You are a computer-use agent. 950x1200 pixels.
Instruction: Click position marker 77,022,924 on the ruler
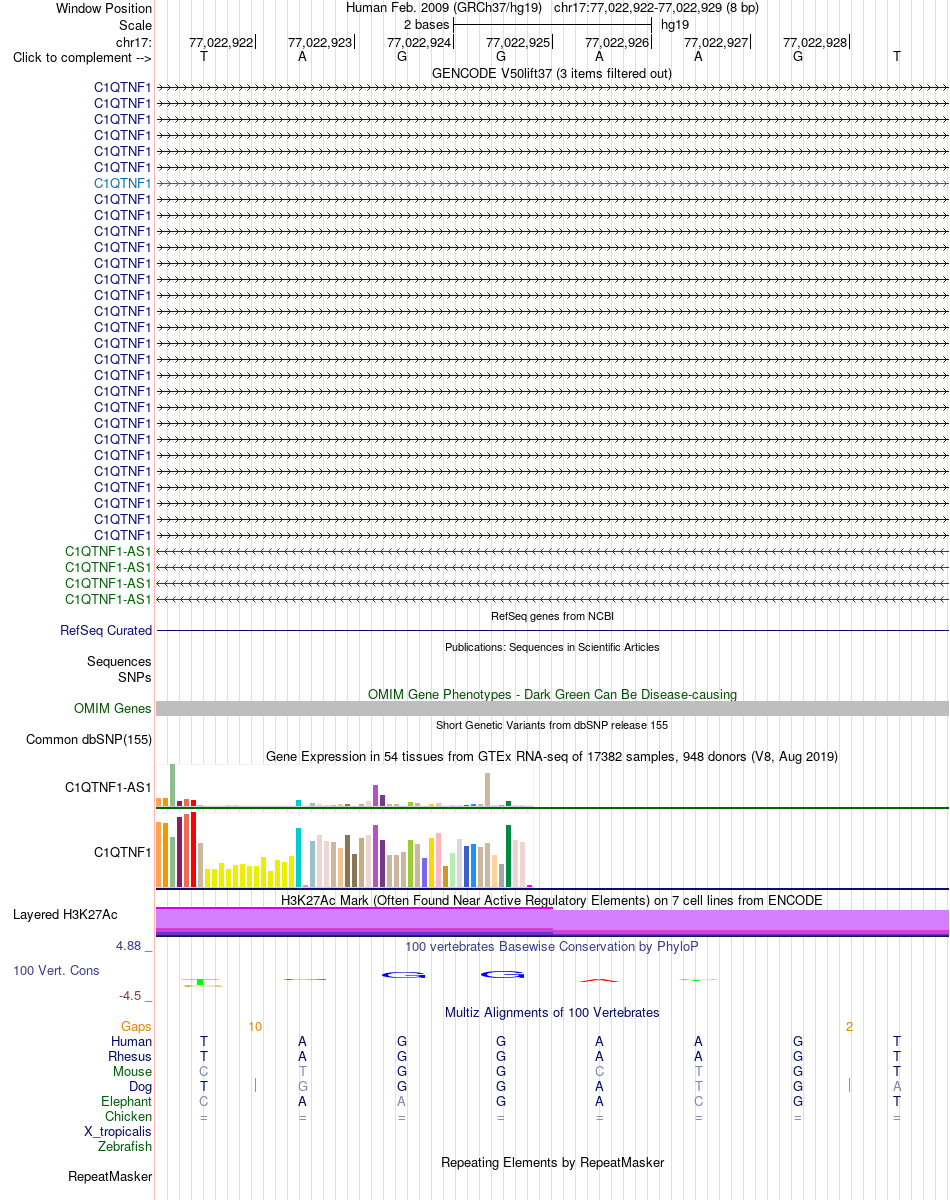click(x=419, y=42)
